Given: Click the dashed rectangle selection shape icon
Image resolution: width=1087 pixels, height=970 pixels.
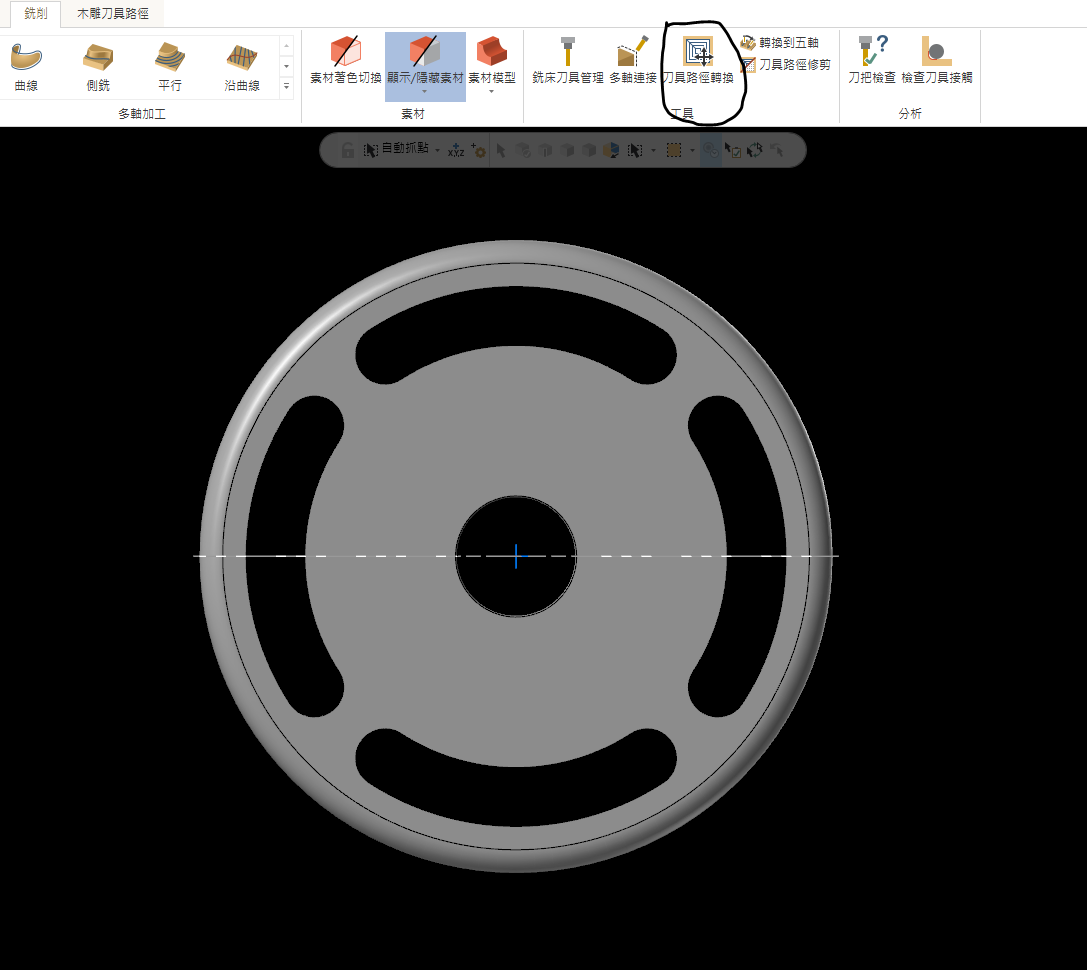Looking at the screenshot, I should click(x=674, y=150).
